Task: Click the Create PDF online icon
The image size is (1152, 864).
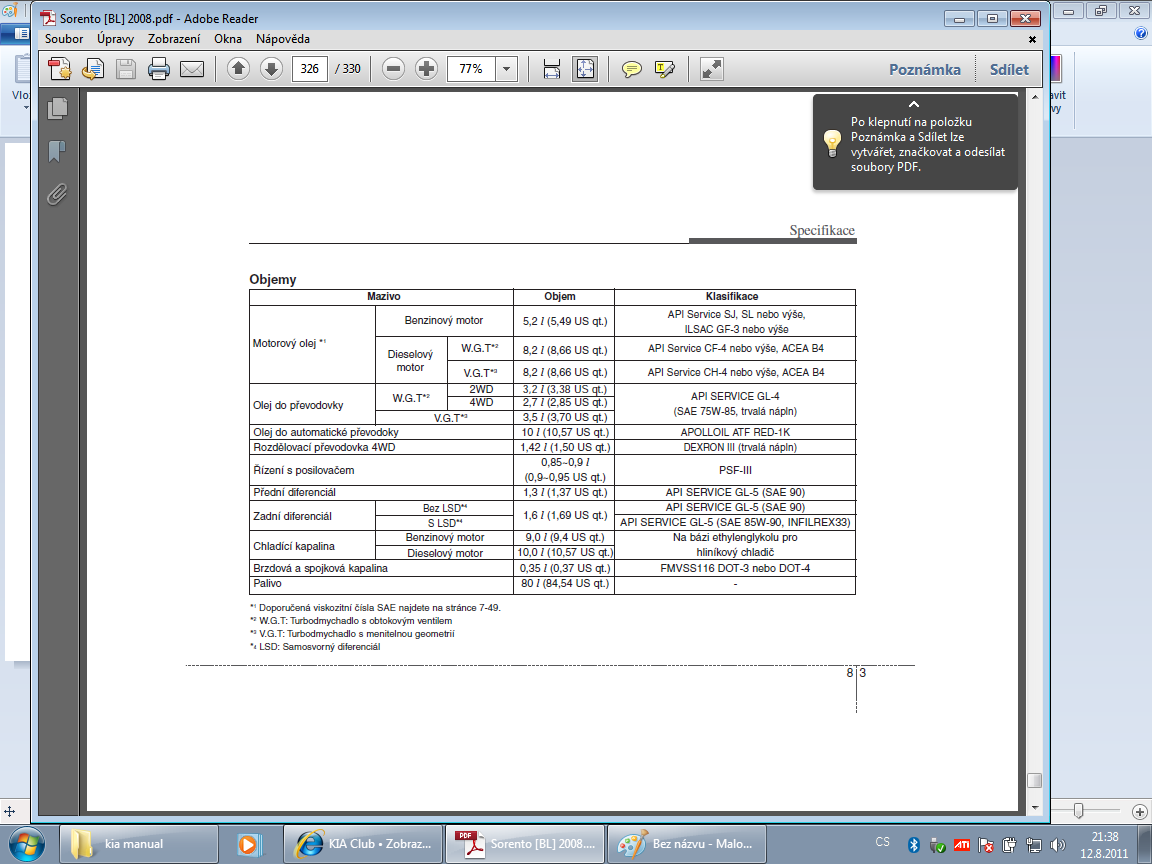Action: (x=60, y=69)
